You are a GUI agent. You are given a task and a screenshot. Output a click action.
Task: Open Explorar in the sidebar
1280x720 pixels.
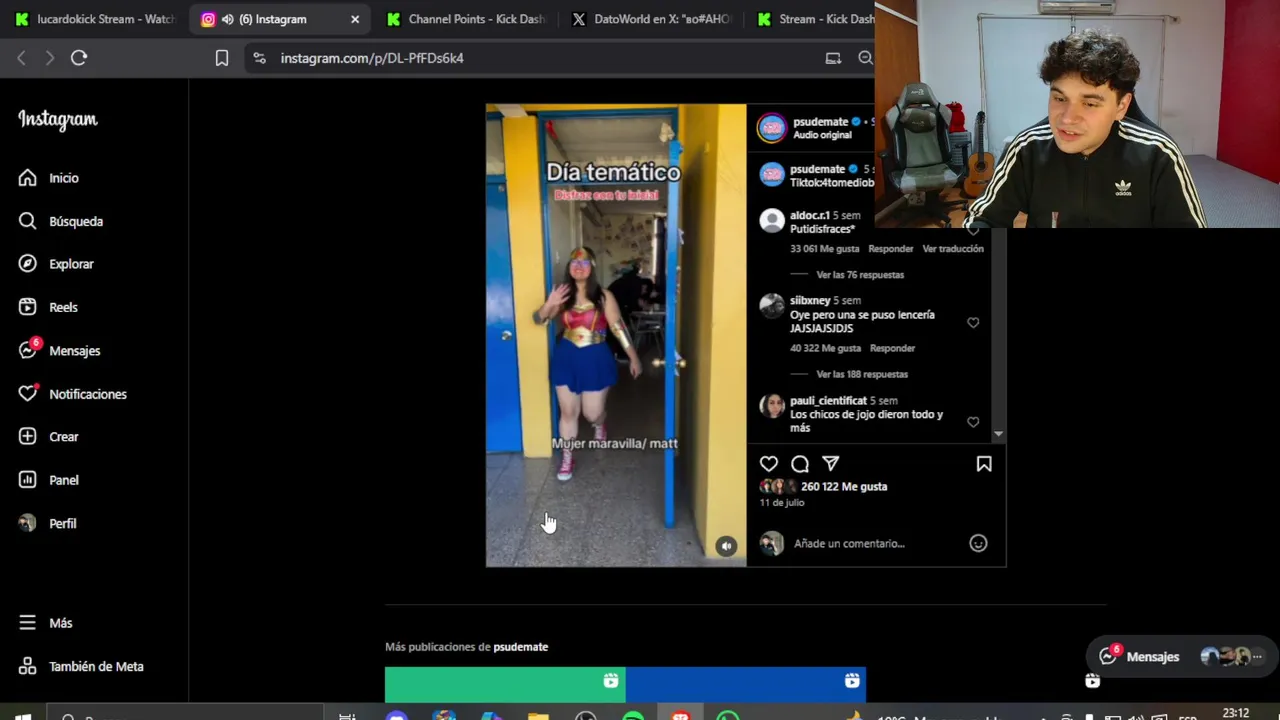56,264
